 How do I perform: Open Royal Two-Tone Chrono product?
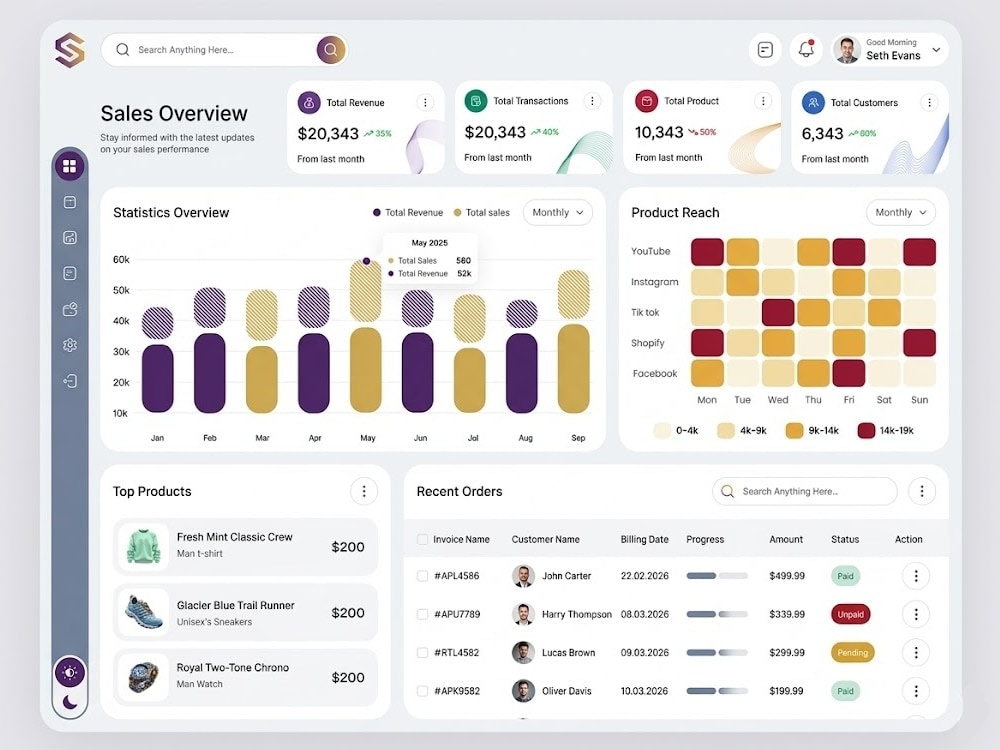tap(246, 677)
